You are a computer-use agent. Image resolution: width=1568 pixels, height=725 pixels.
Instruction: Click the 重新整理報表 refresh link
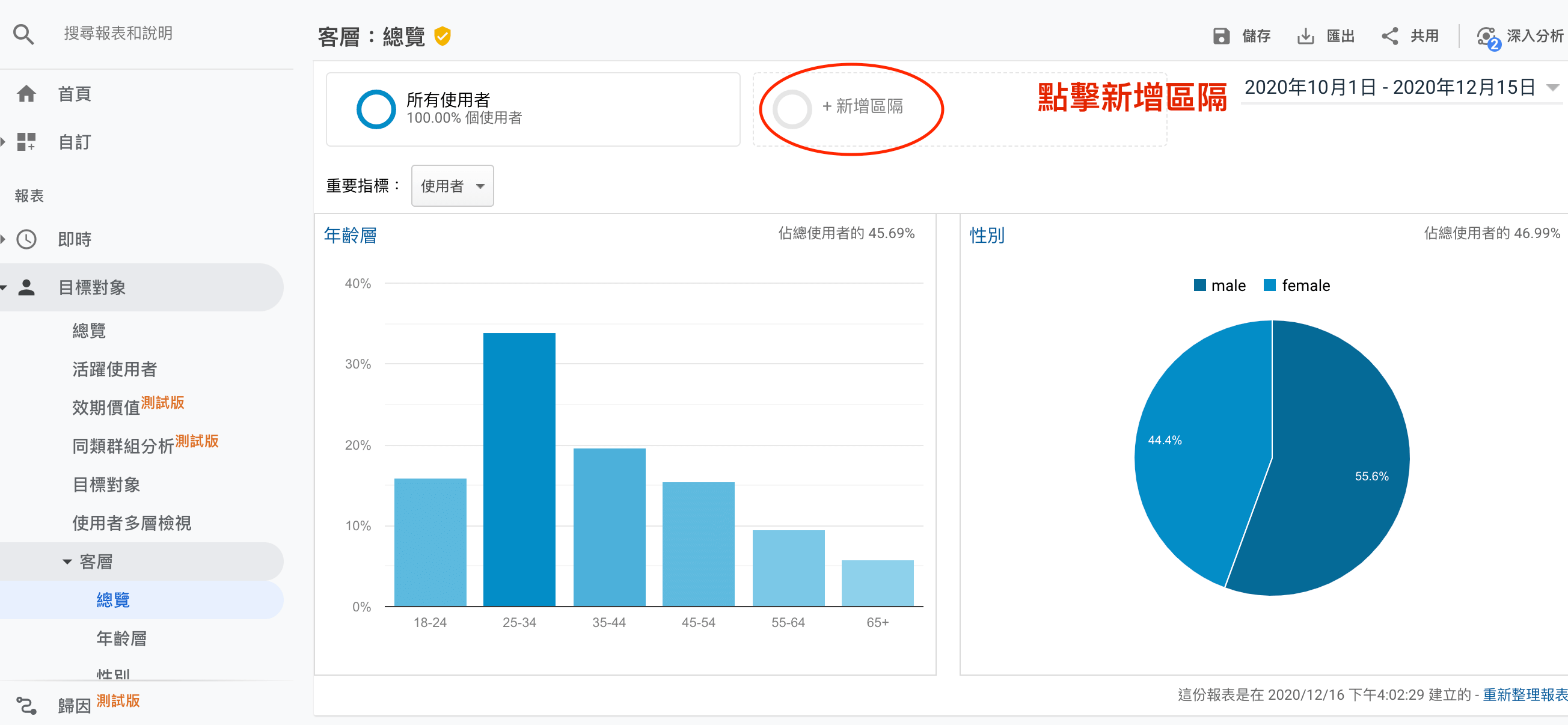1525,694
